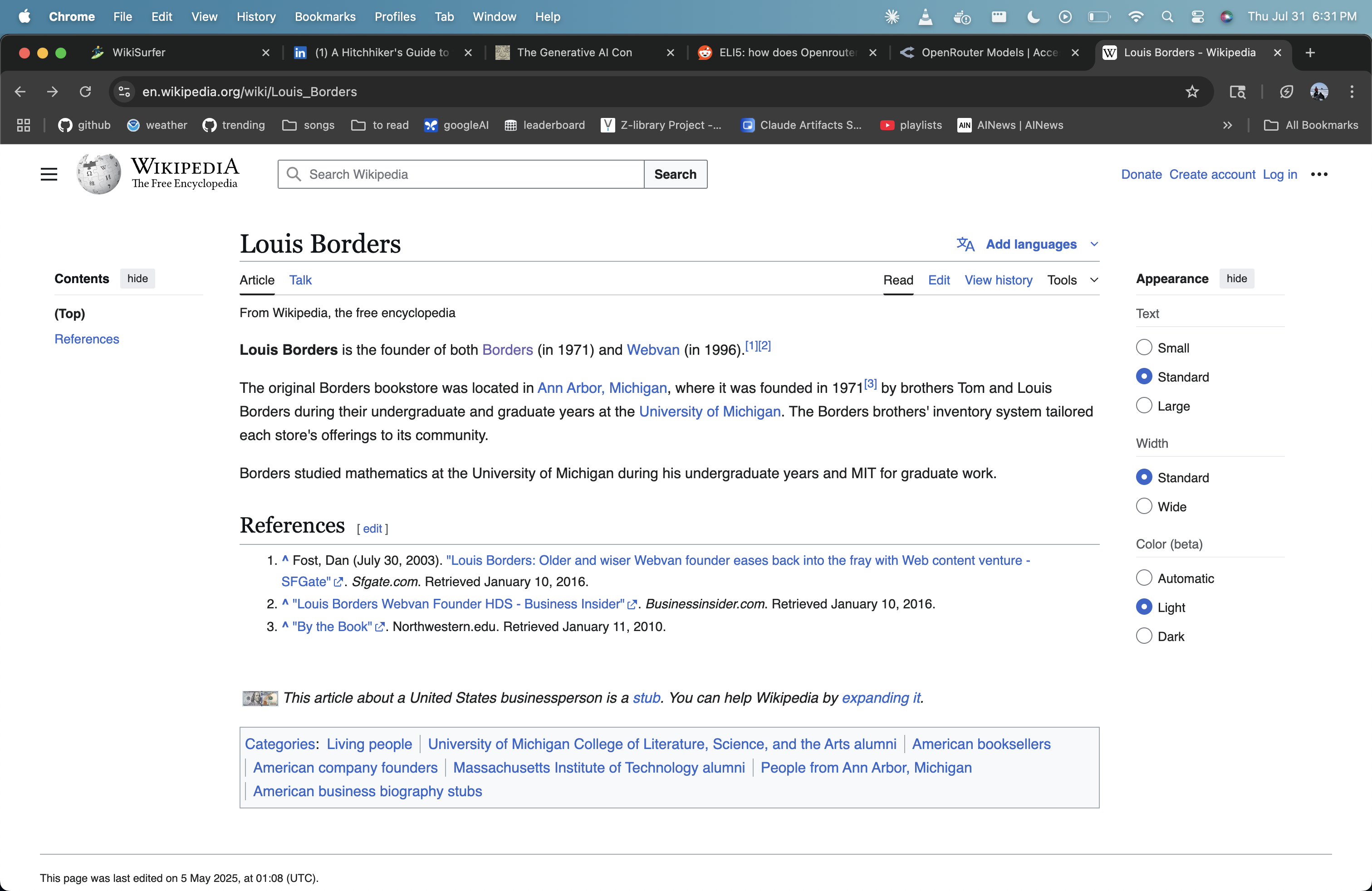Select Automatic color mode

(1144, 578)
